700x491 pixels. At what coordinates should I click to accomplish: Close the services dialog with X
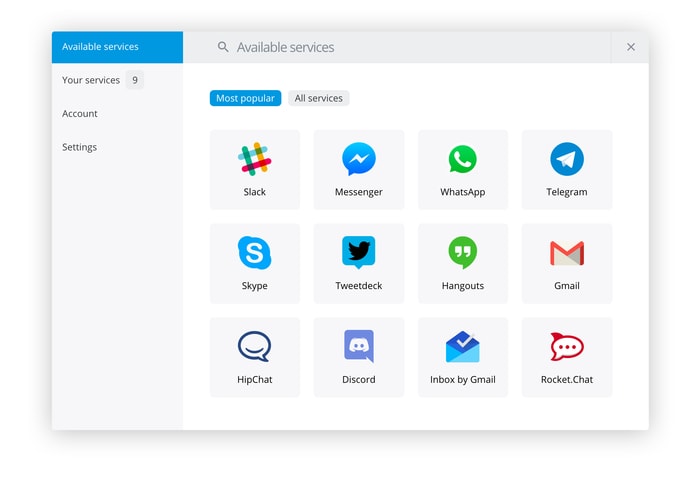click(630, 47)
